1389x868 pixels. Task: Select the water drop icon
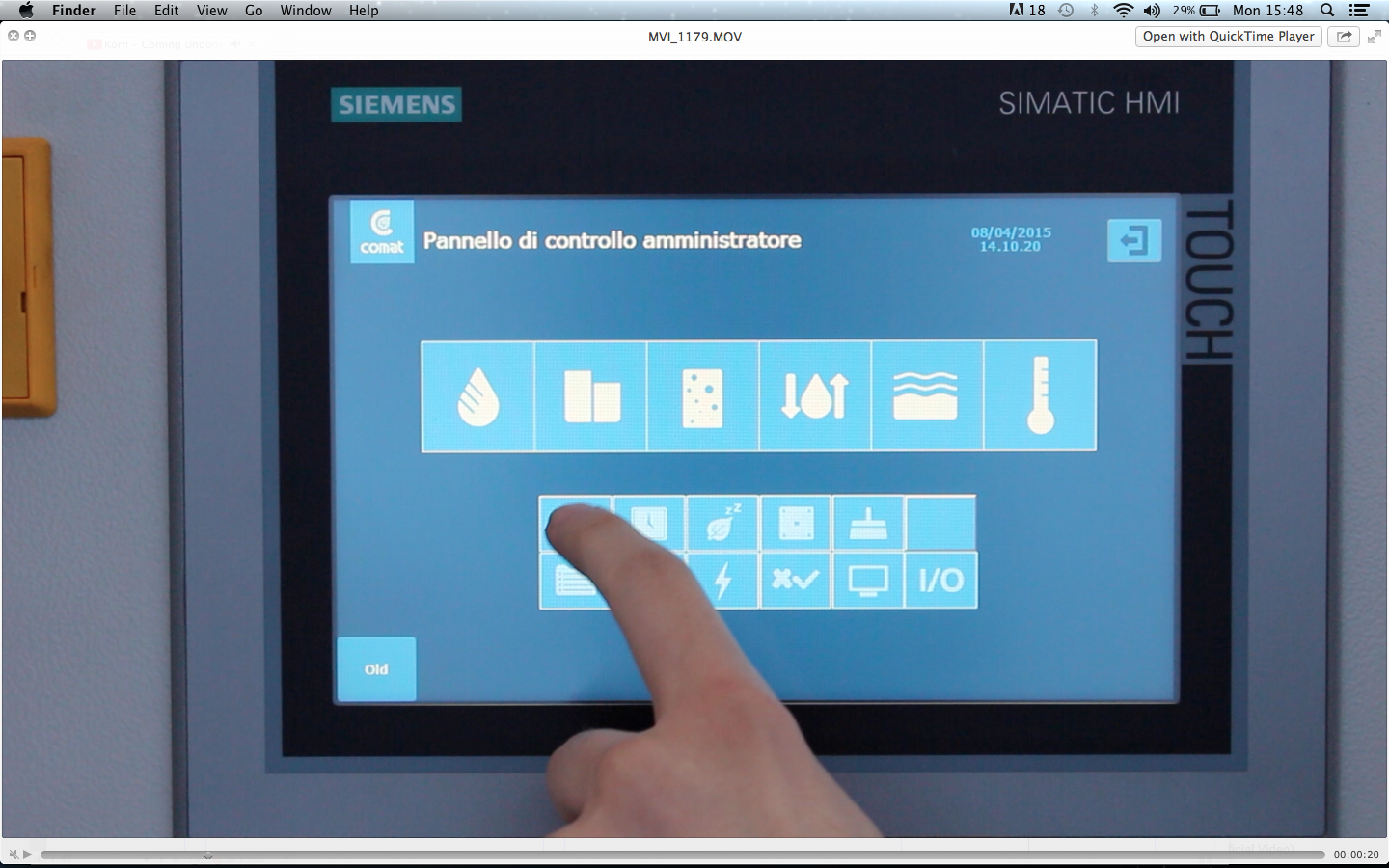(479, 395)
